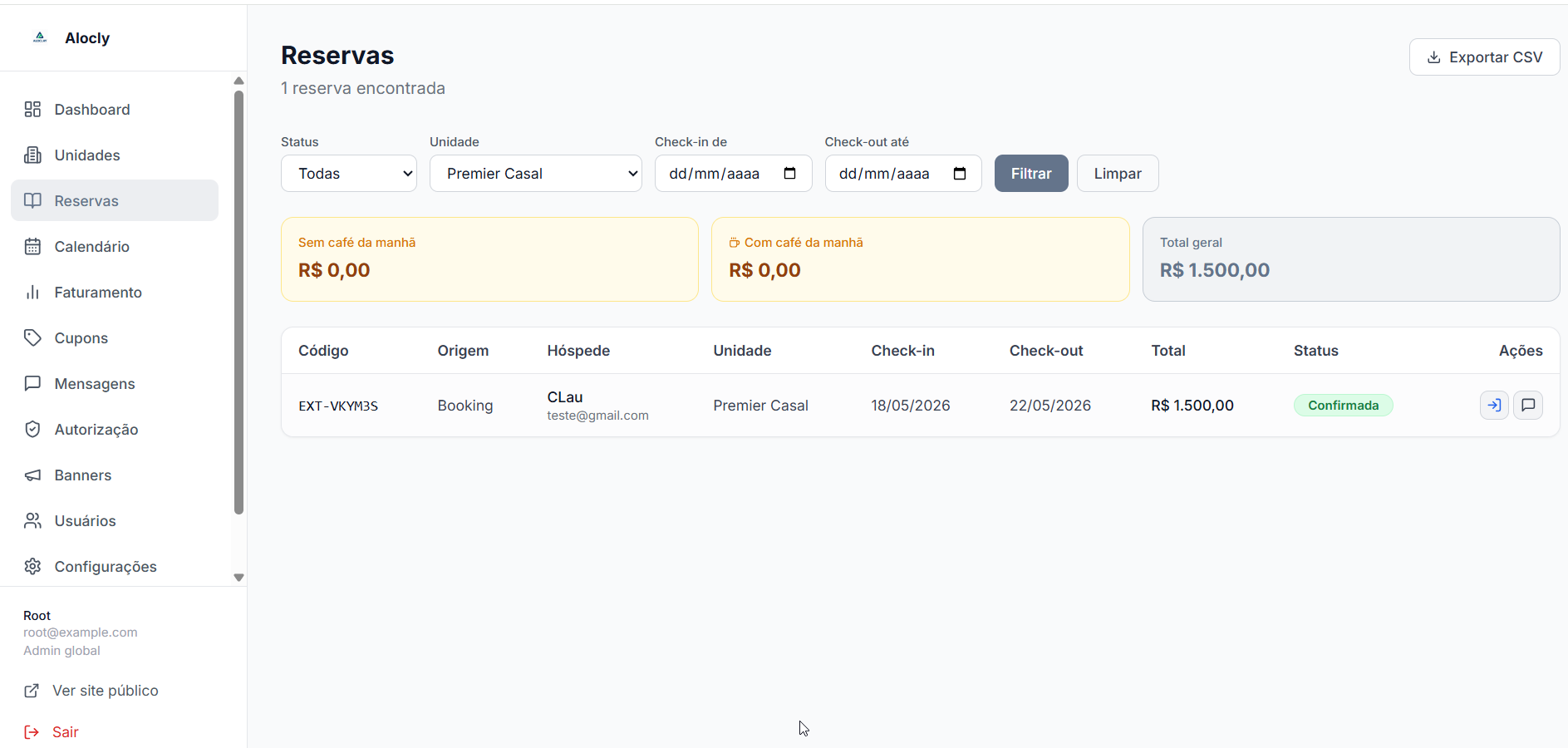Click the Dashboard grid icon in sidebar
This screenshot has height=748, width=1568.
[32, 109]
